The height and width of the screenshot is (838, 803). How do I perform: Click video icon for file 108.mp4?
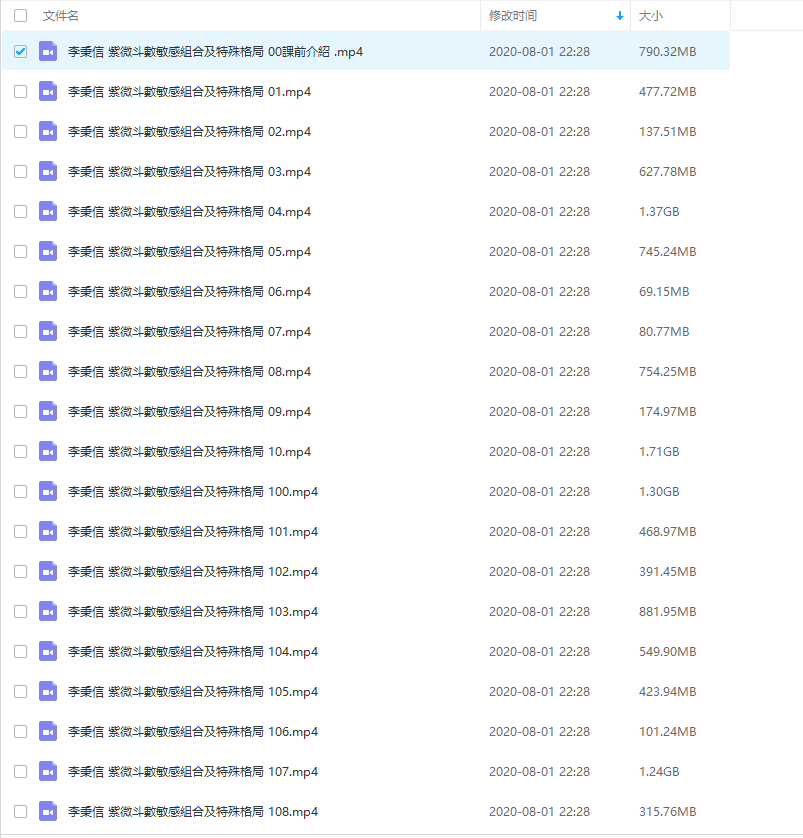tap(48, 811)
